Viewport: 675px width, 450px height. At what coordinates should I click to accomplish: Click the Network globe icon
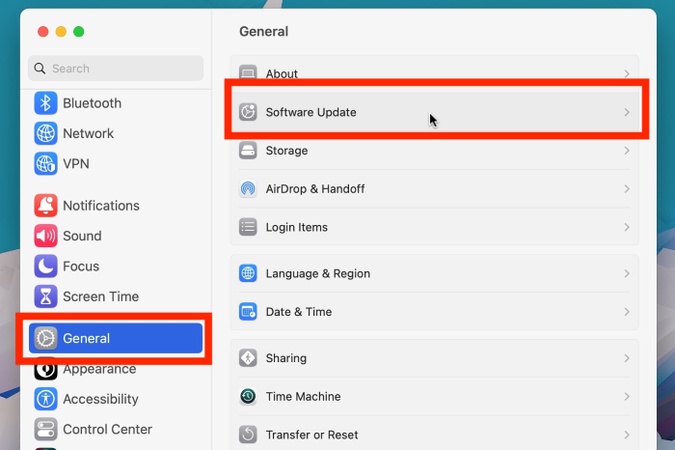46,133
